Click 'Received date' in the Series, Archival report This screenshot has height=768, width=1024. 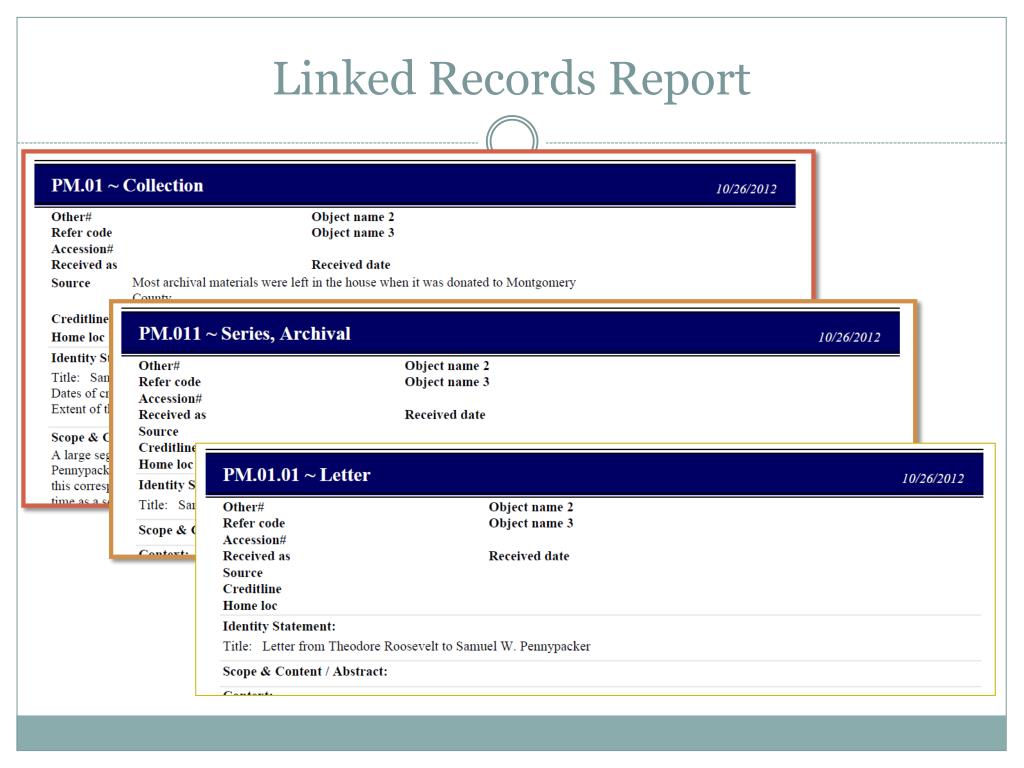click(445, 415)
